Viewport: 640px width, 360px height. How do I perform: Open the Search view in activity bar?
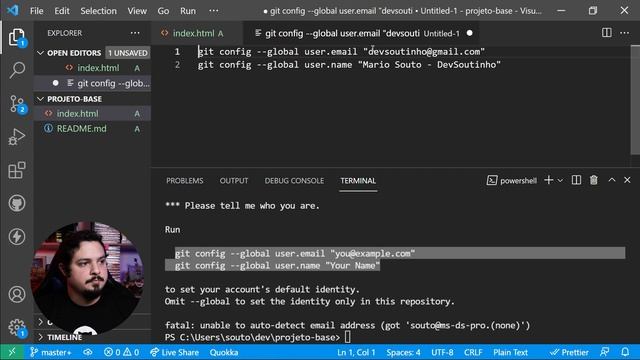click(17, 70)
